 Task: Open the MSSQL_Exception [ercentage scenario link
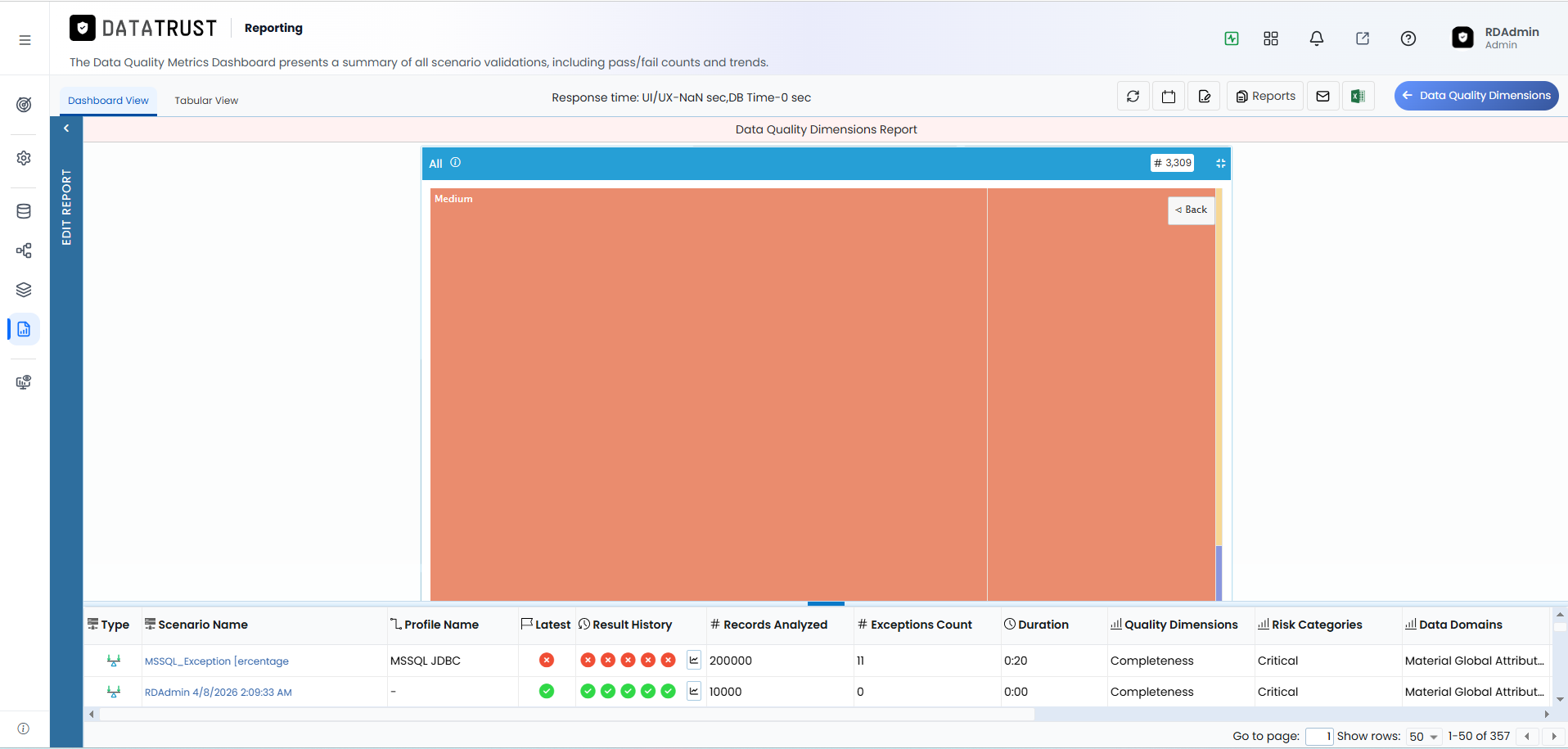click(x=216, y=661)
